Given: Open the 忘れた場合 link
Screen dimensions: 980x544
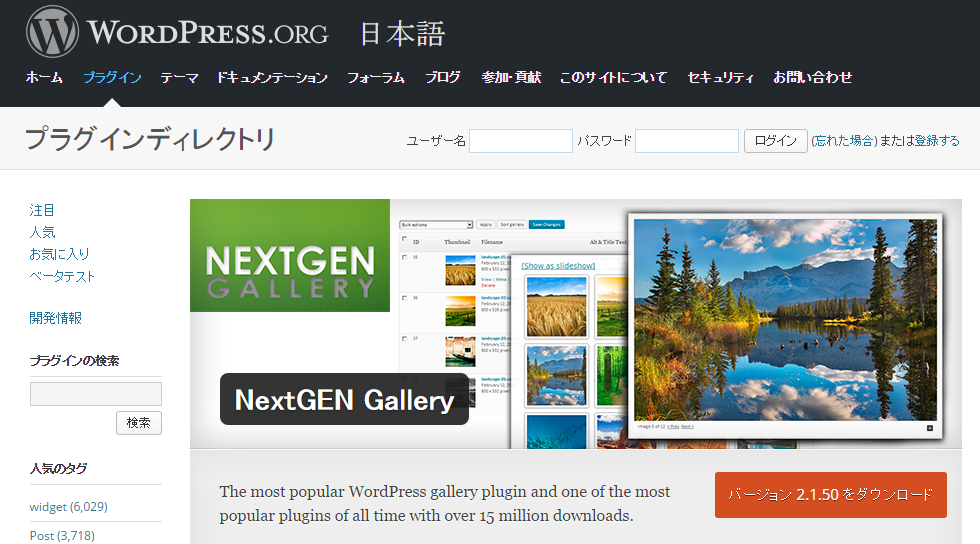Looking at the screenshot, I should [844, 141].
